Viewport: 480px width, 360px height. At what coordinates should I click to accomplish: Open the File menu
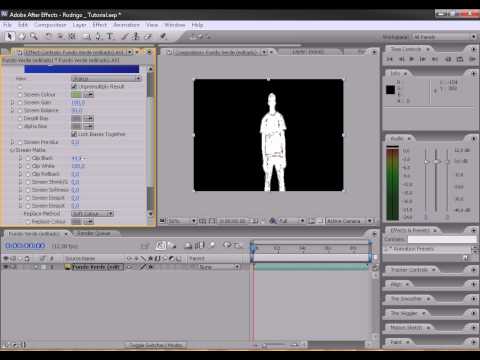tap(7, 25)
